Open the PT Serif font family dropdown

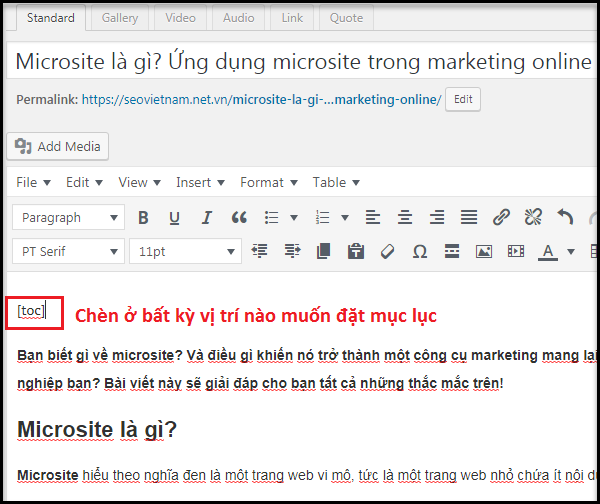click(68, 251)
